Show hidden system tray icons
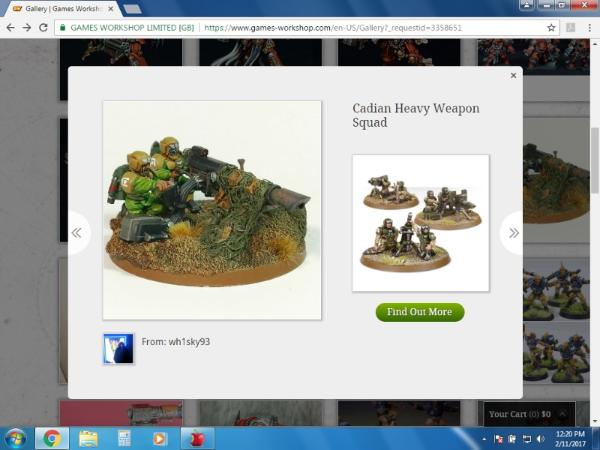Screen dimensions: 600x450 (484, 439)
